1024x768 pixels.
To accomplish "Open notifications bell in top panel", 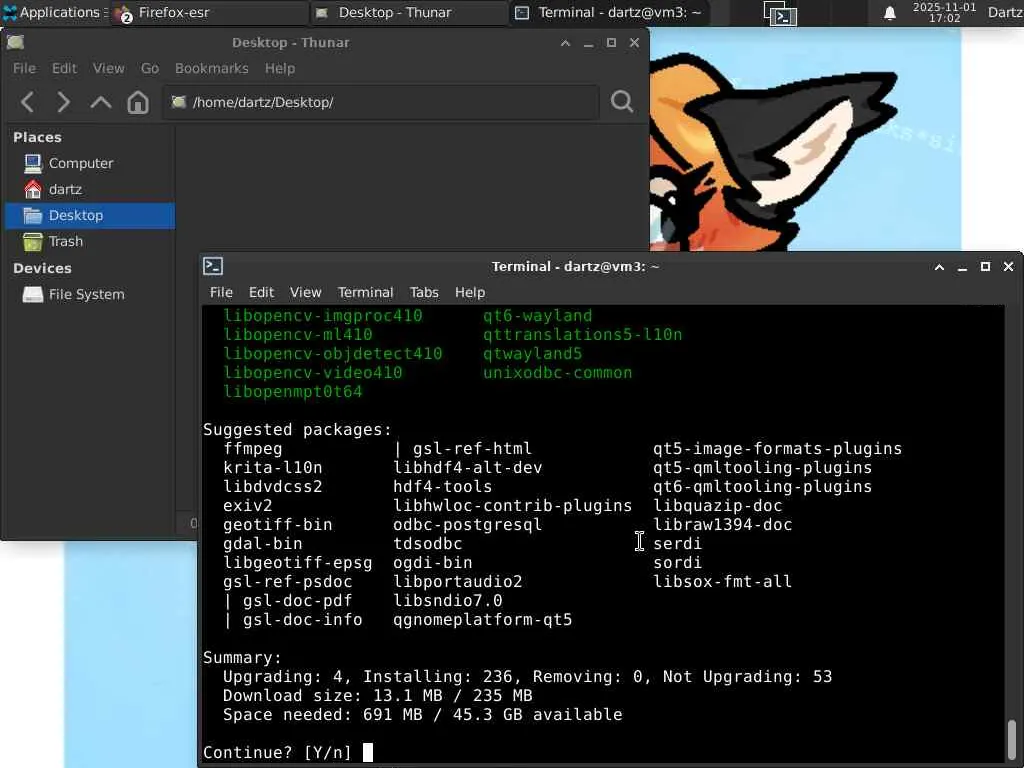I will pyautogui.click(x=889, y=13).
